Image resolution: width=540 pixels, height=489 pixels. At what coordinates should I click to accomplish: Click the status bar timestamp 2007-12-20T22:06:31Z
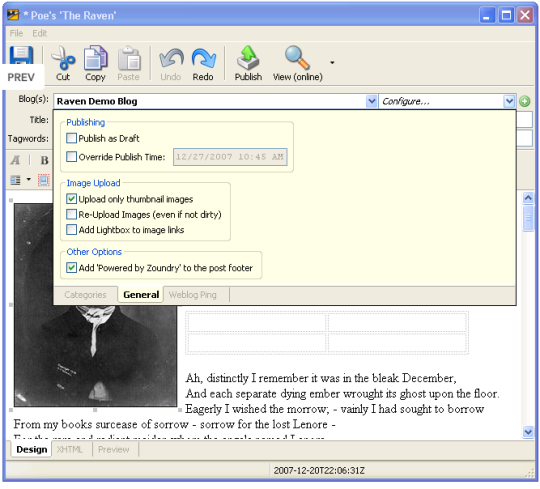click(319, 470)
